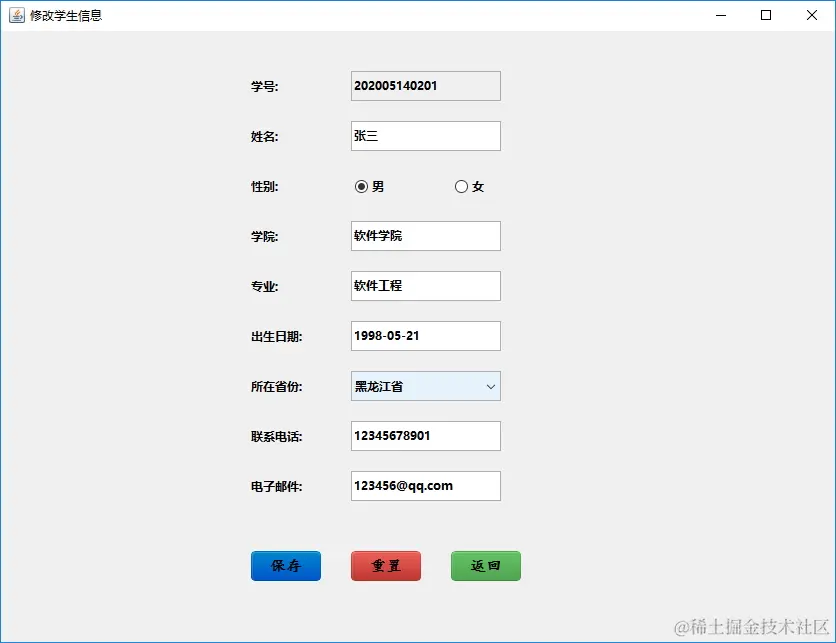
Task: Click the 修改学生信息 window title text
Action: pyautogui.click(x=66, y=15)
